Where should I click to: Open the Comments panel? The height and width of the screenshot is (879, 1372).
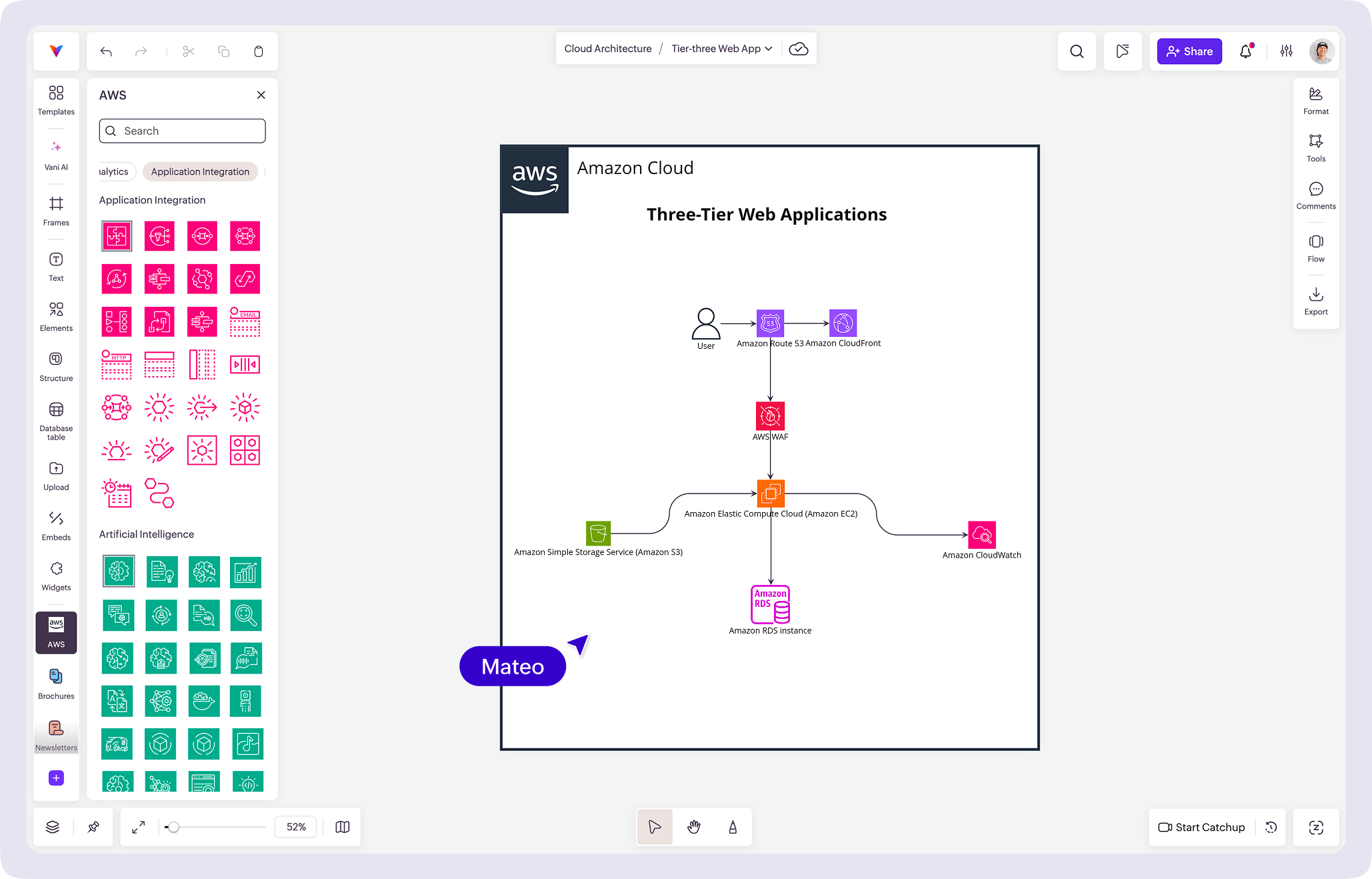(1316, 195)
